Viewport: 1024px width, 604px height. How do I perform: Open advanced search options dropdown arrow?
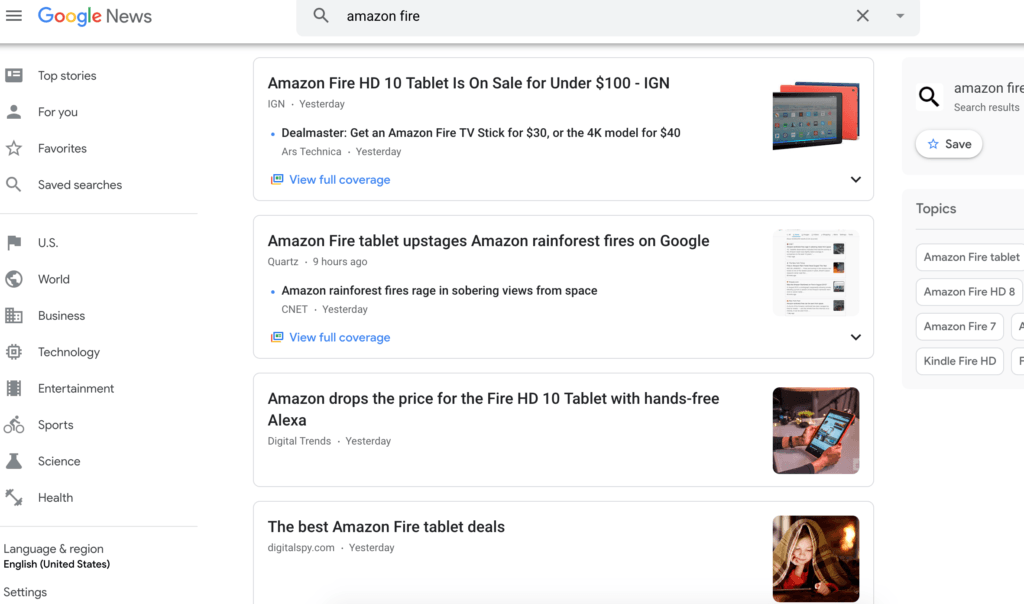(x=900, y=16)
